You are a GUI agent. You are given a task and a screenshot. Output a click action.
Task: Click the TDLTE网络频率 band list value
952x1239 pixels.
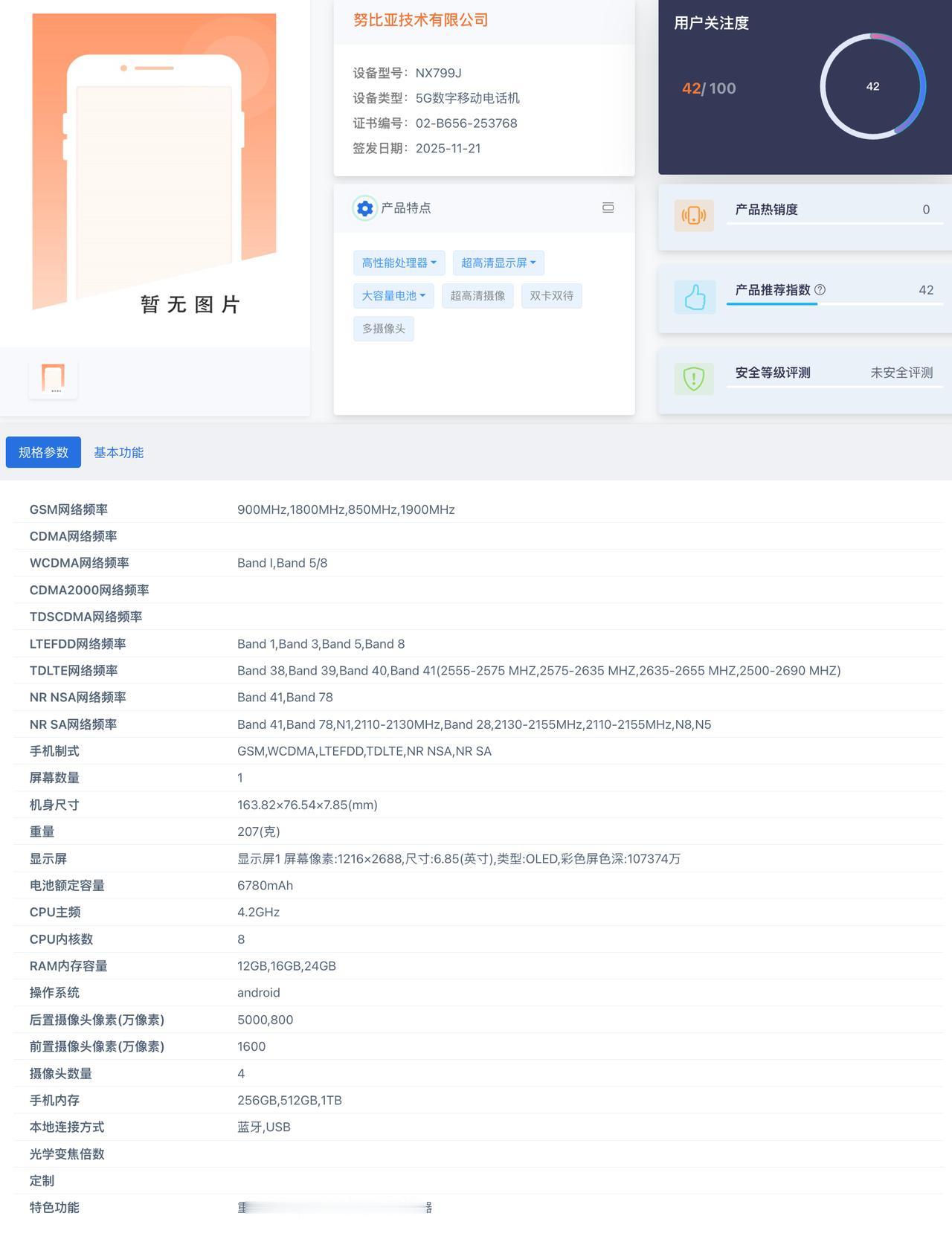(x=539, y=671)
